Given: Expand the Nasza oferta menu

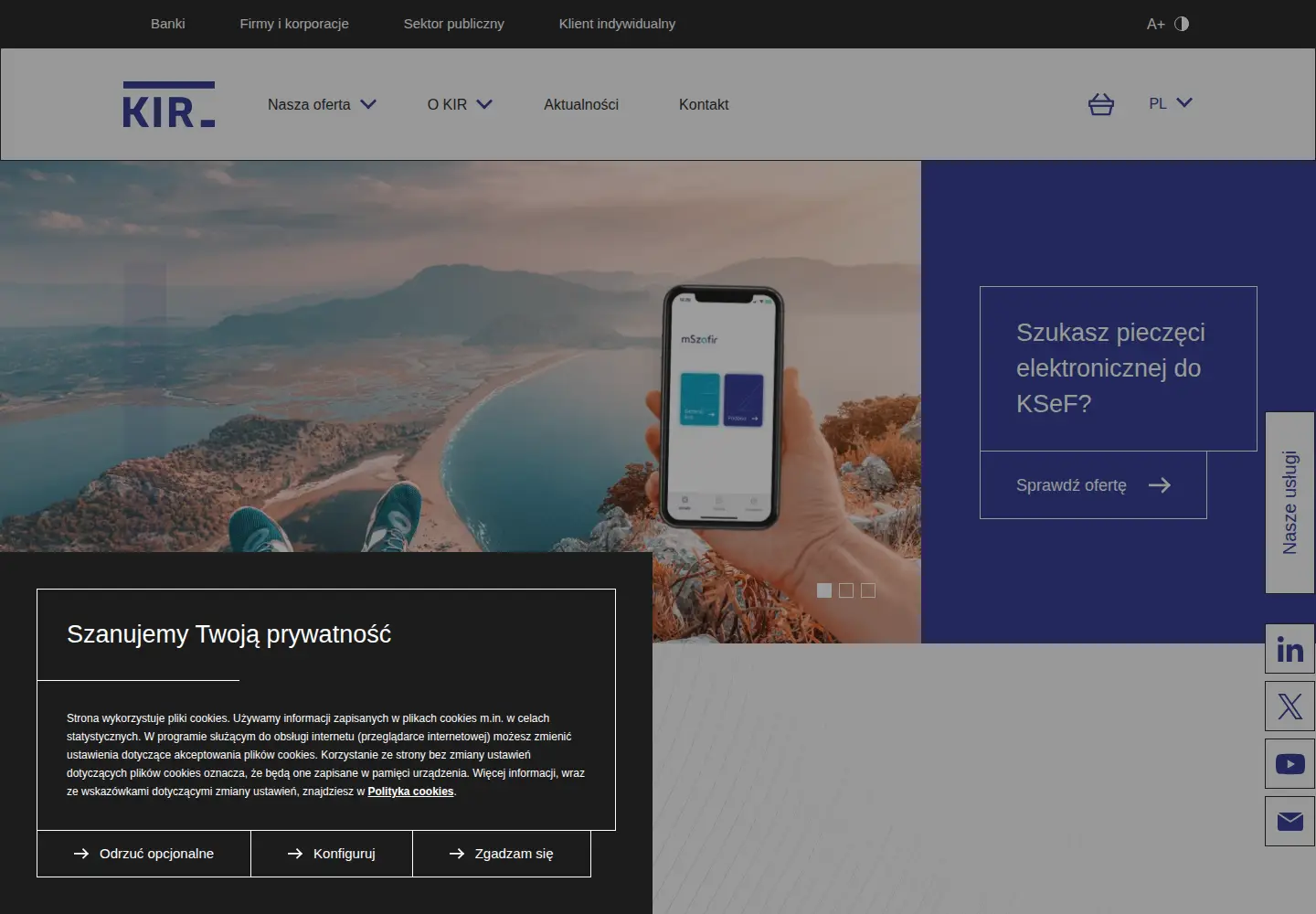Looking at the screenshot, I should click(322, 104).
